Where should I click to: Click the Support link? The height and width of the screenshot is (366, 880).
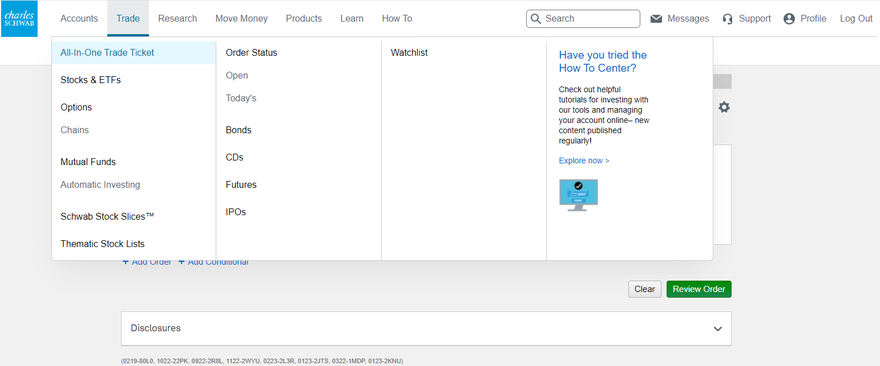click(754, 19)
